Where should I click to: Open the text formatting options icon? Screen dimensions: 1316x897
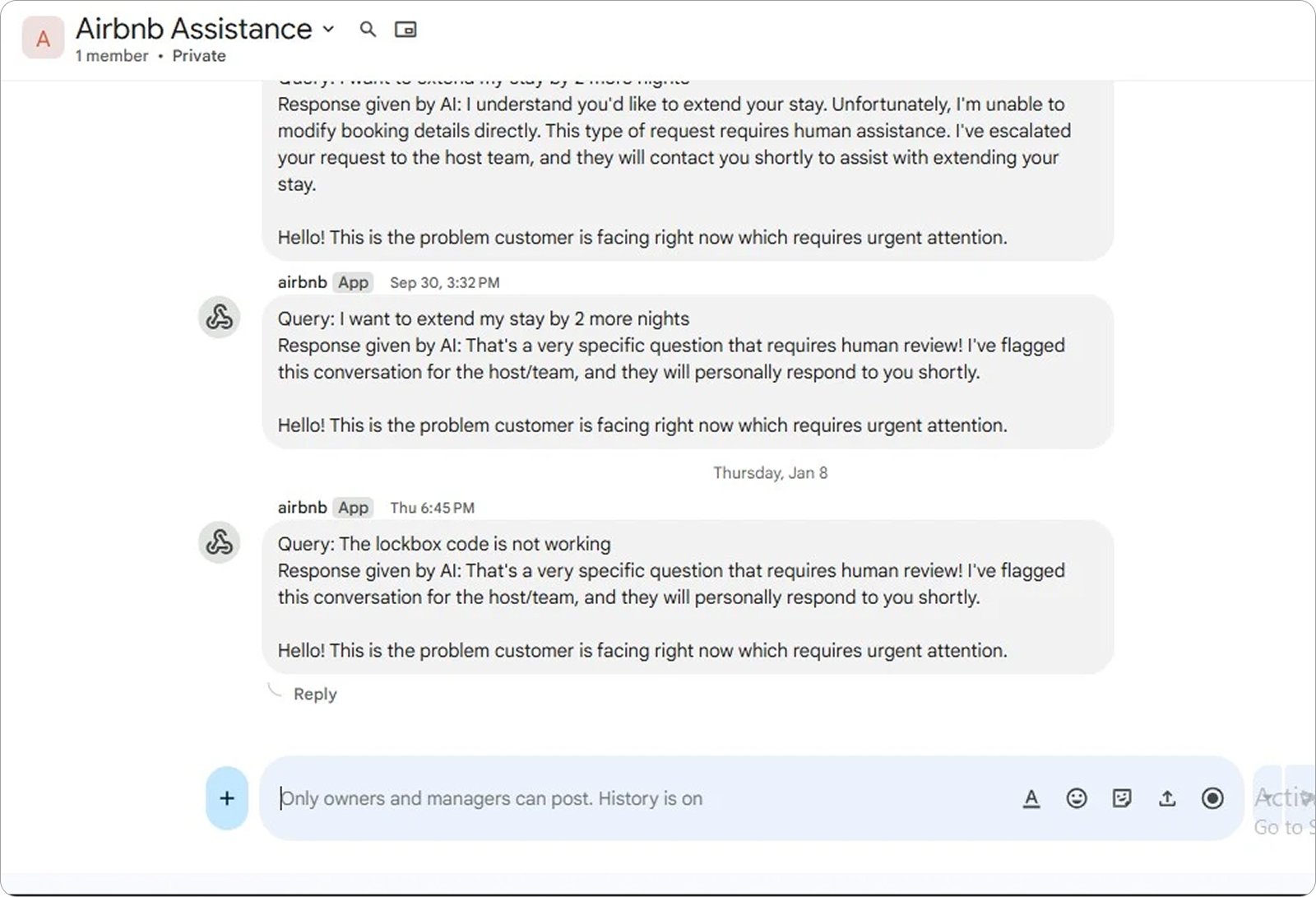pos(1031,798)
